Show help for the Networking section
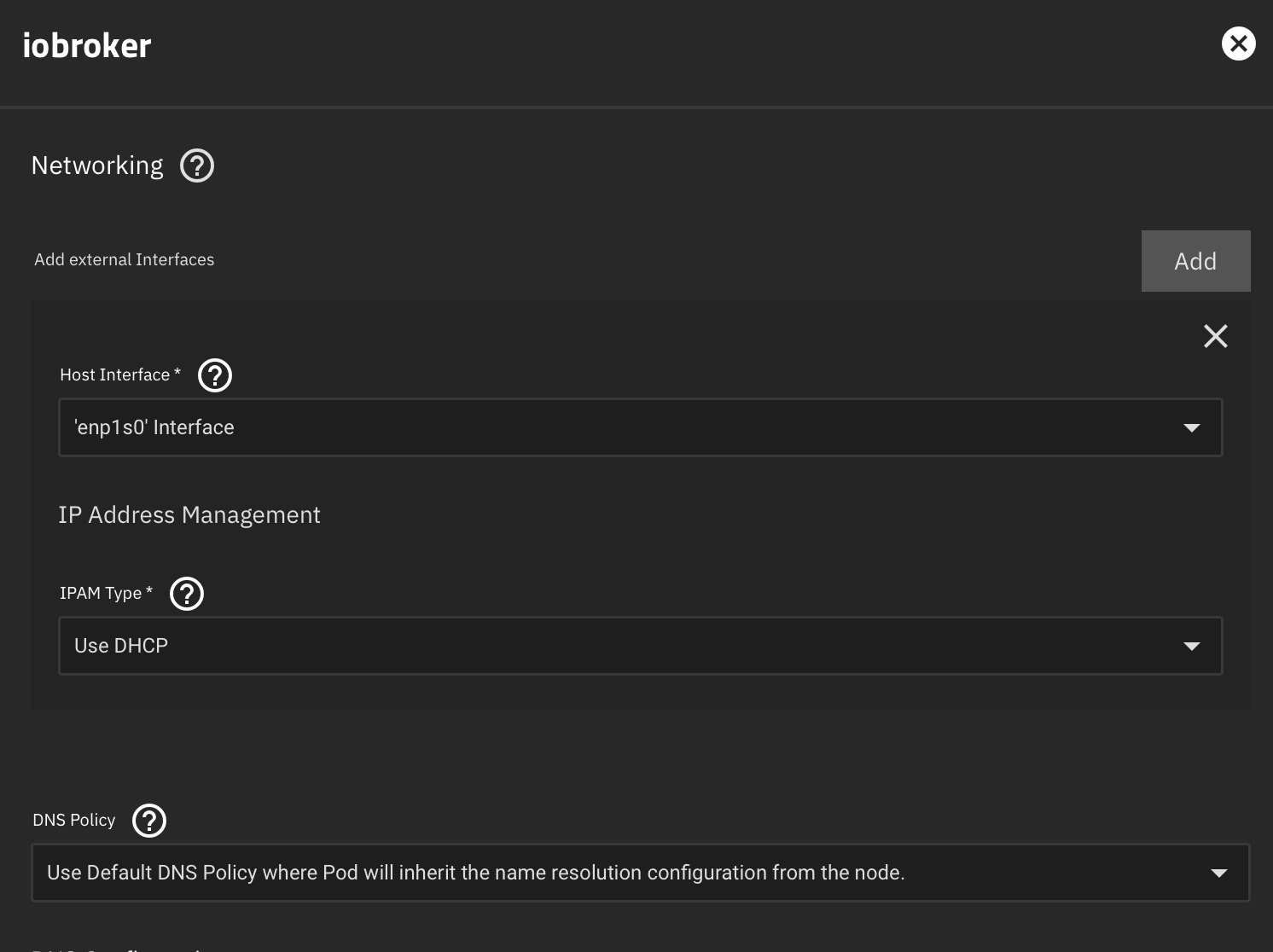 pos(197,165)
